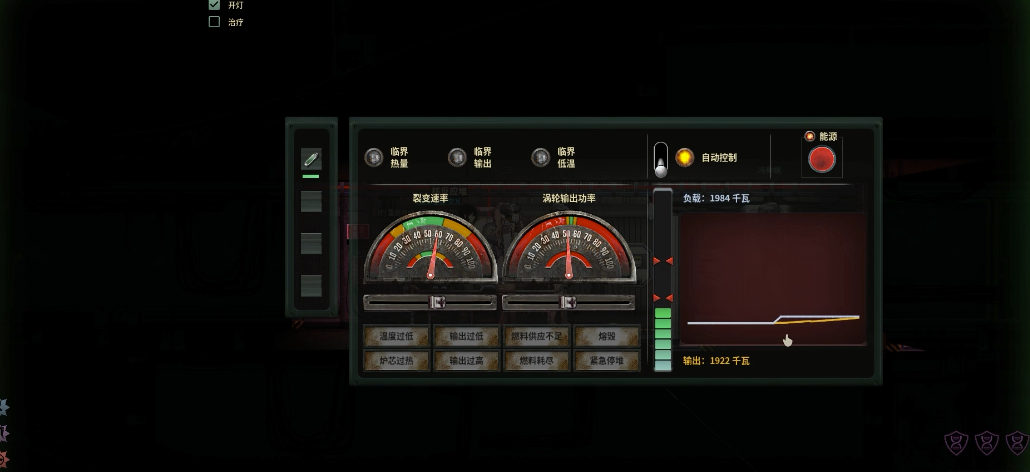
Task: Click the leftmost purple DNA shield icon
Action: 956,443
